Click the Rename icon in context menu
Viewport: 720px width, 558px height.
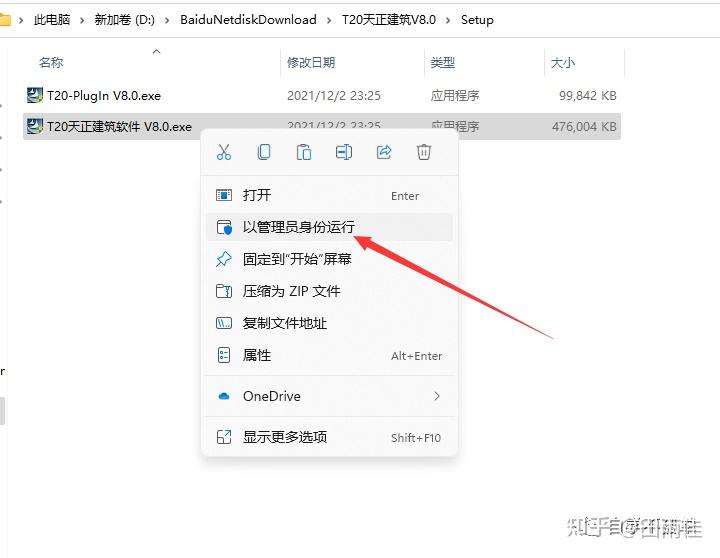click(x=344, y=152)
